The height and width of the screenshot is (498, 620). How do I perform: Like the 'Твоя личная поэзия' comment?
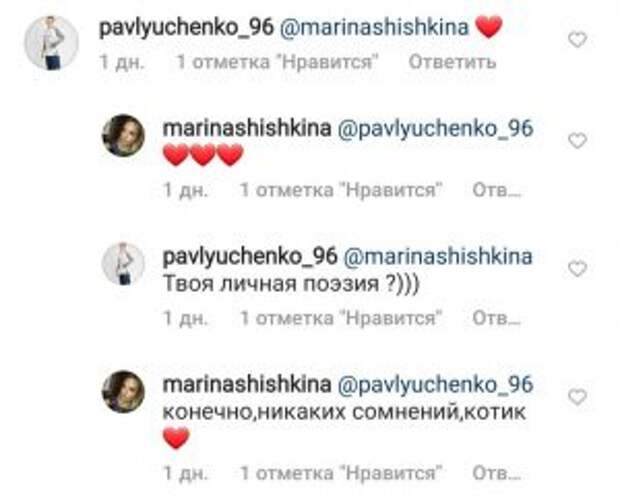click(x=577, y=269)
